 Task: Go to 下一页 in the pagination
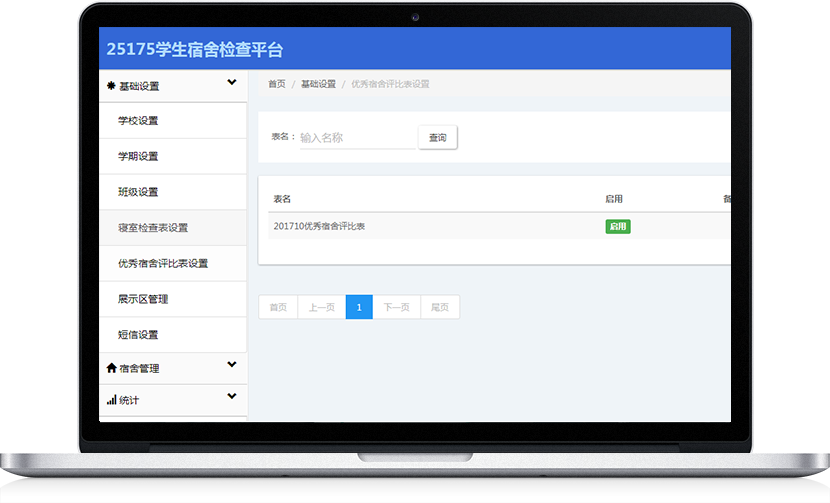pos(396,308)
